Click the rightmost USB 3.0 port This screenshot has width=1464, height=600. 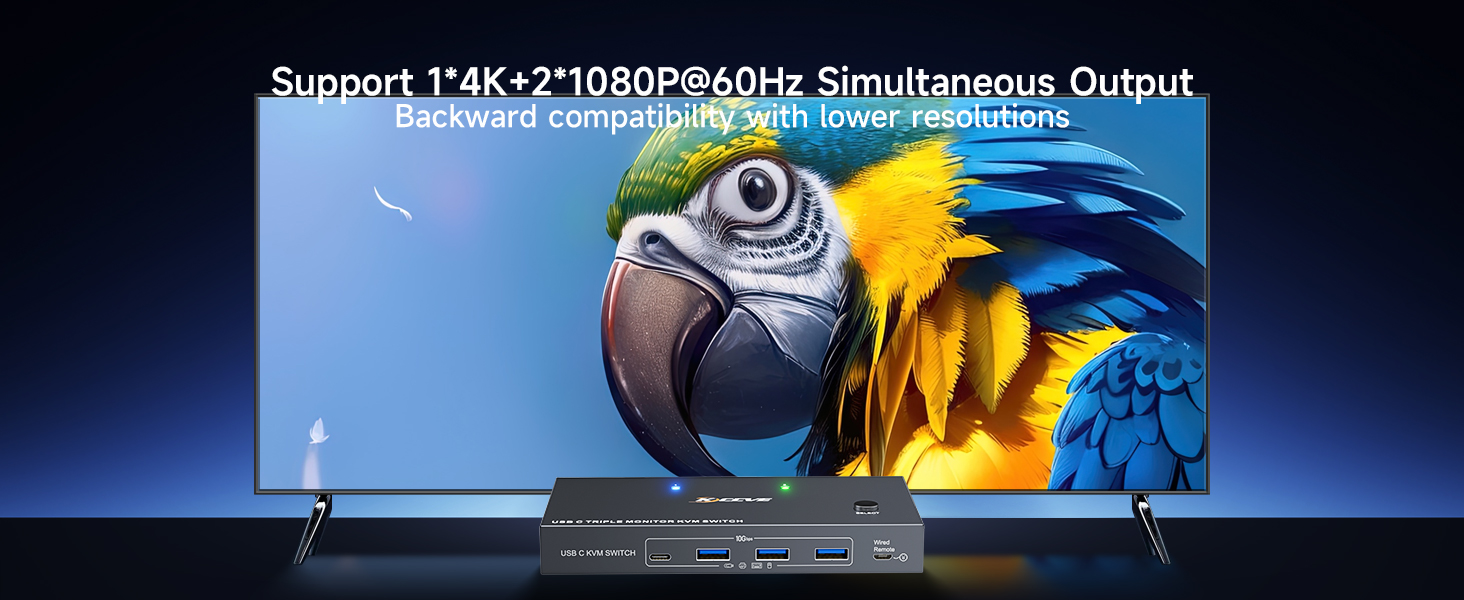[x=830, y=553]
